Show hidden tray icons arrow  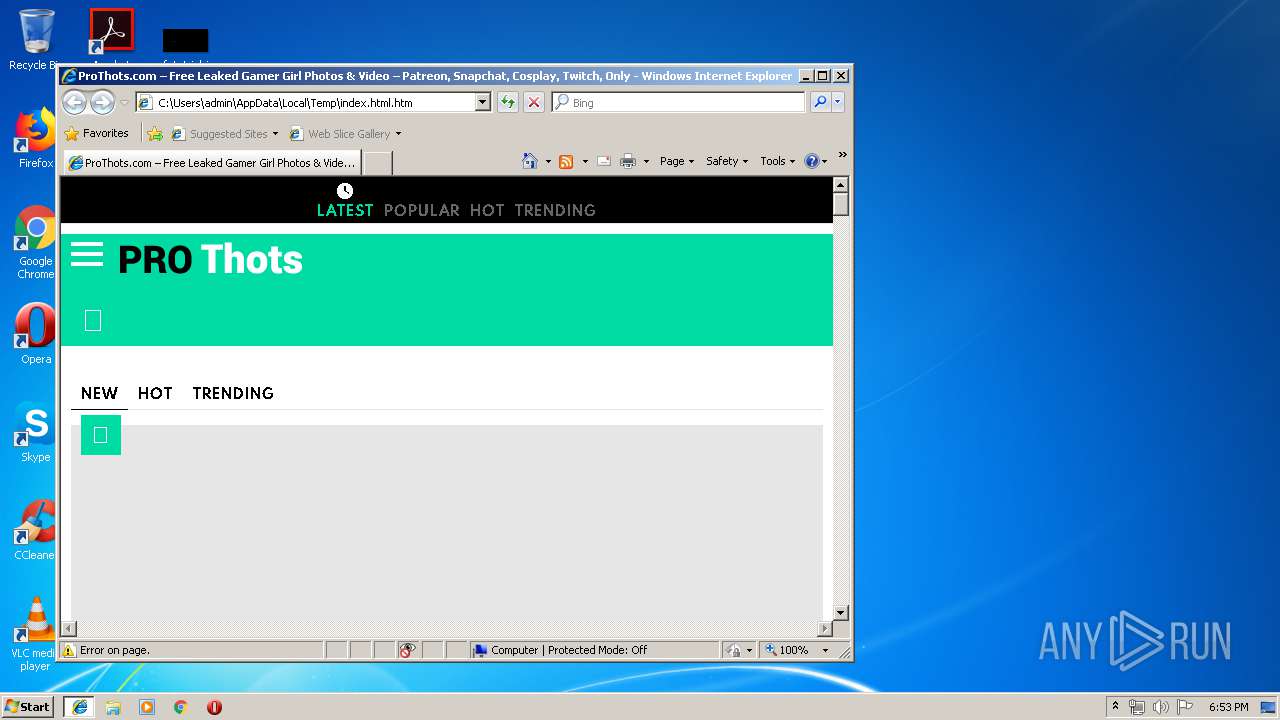(1115, 706)
